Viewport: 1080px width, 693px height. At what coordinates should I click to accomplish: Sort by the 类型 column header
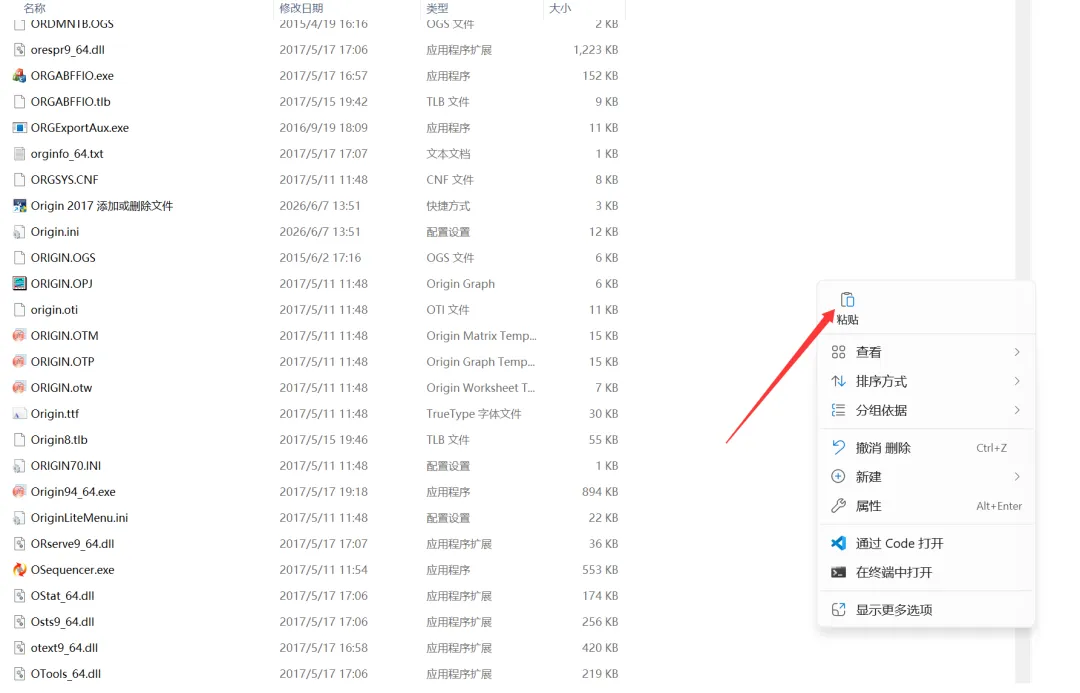437,8
